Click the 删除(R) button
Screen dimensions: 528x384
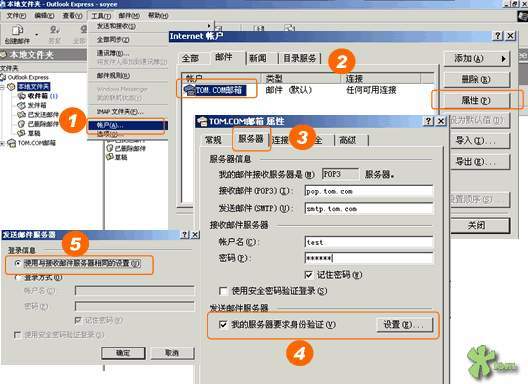click(x=477, y=79)
